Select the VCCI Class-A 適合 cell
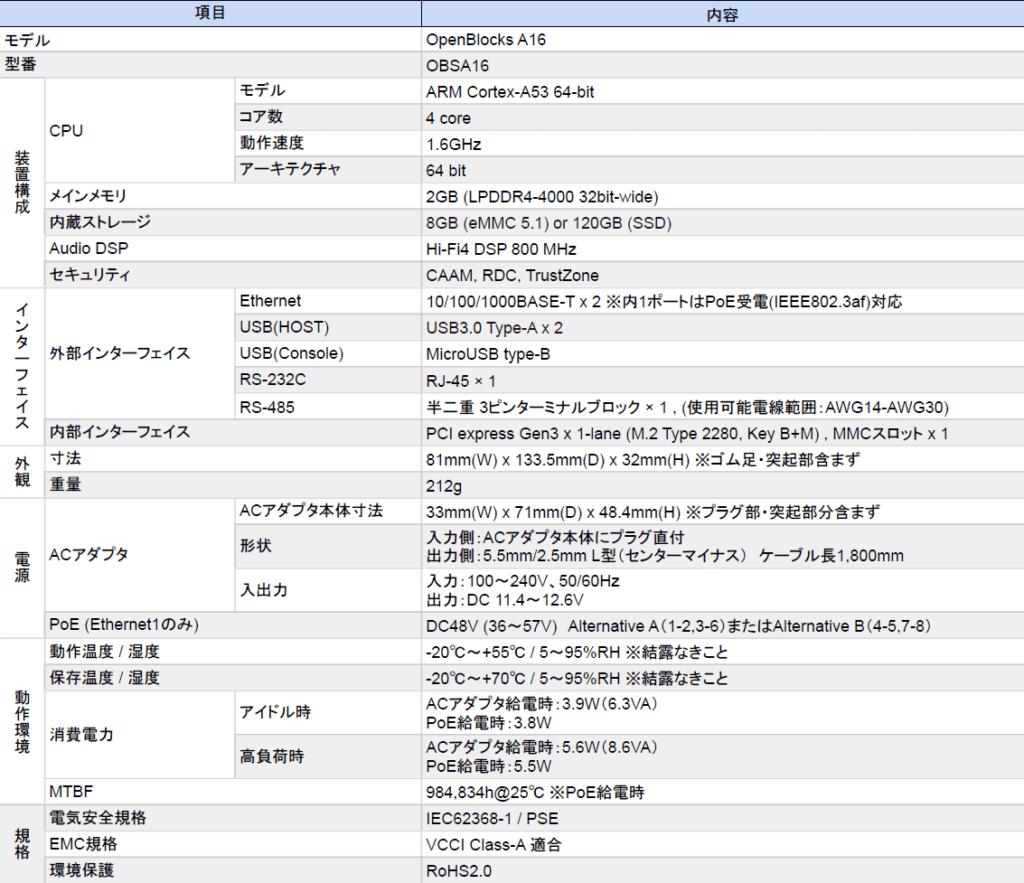 coord(493,844)
